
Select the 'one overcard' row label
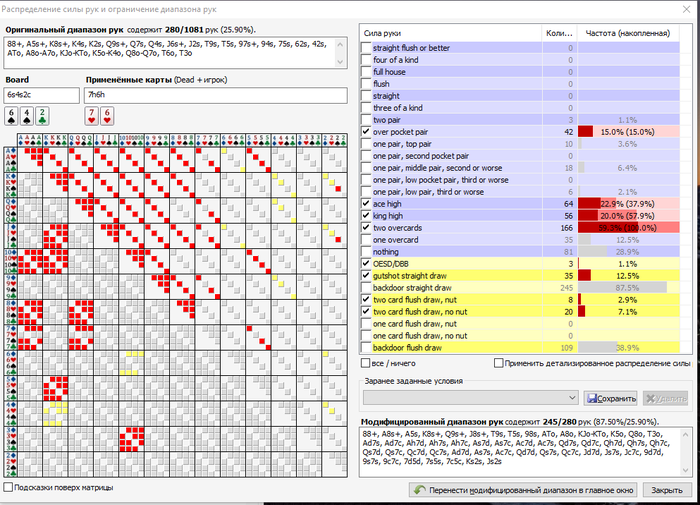pyautogui.click(x=396, y=240)
